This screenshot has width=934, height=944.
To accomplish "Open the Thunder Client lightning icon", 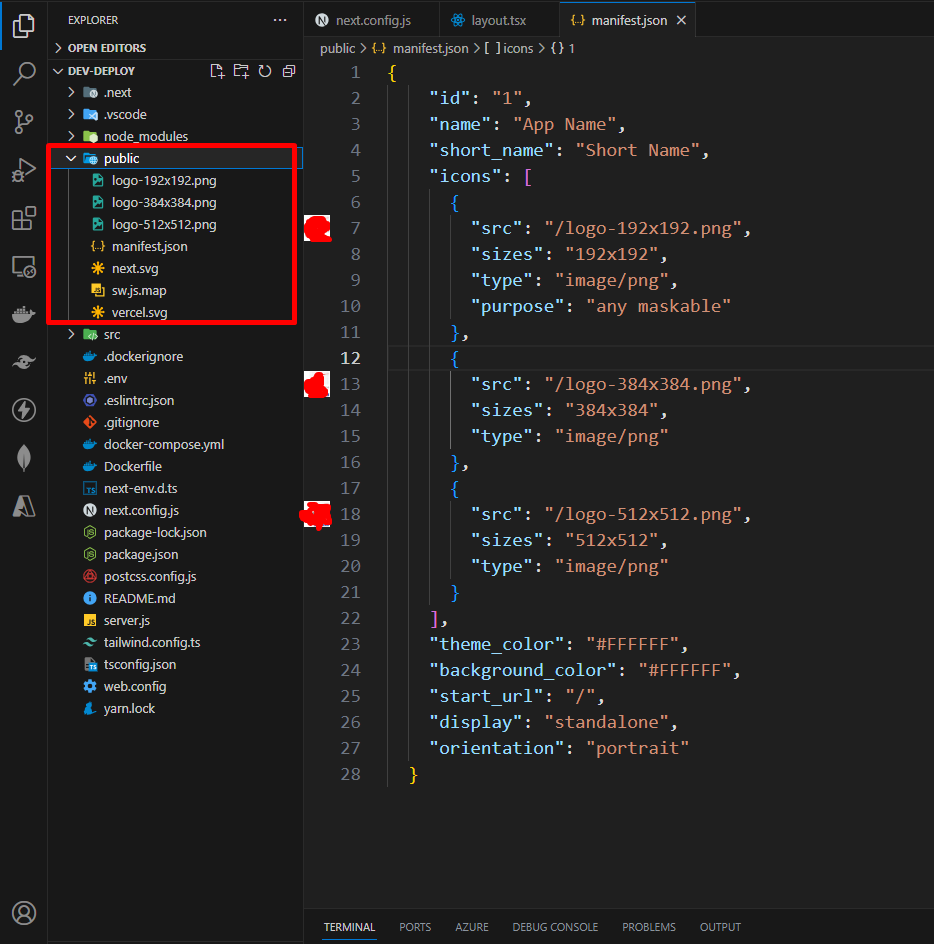I will 23,410.
